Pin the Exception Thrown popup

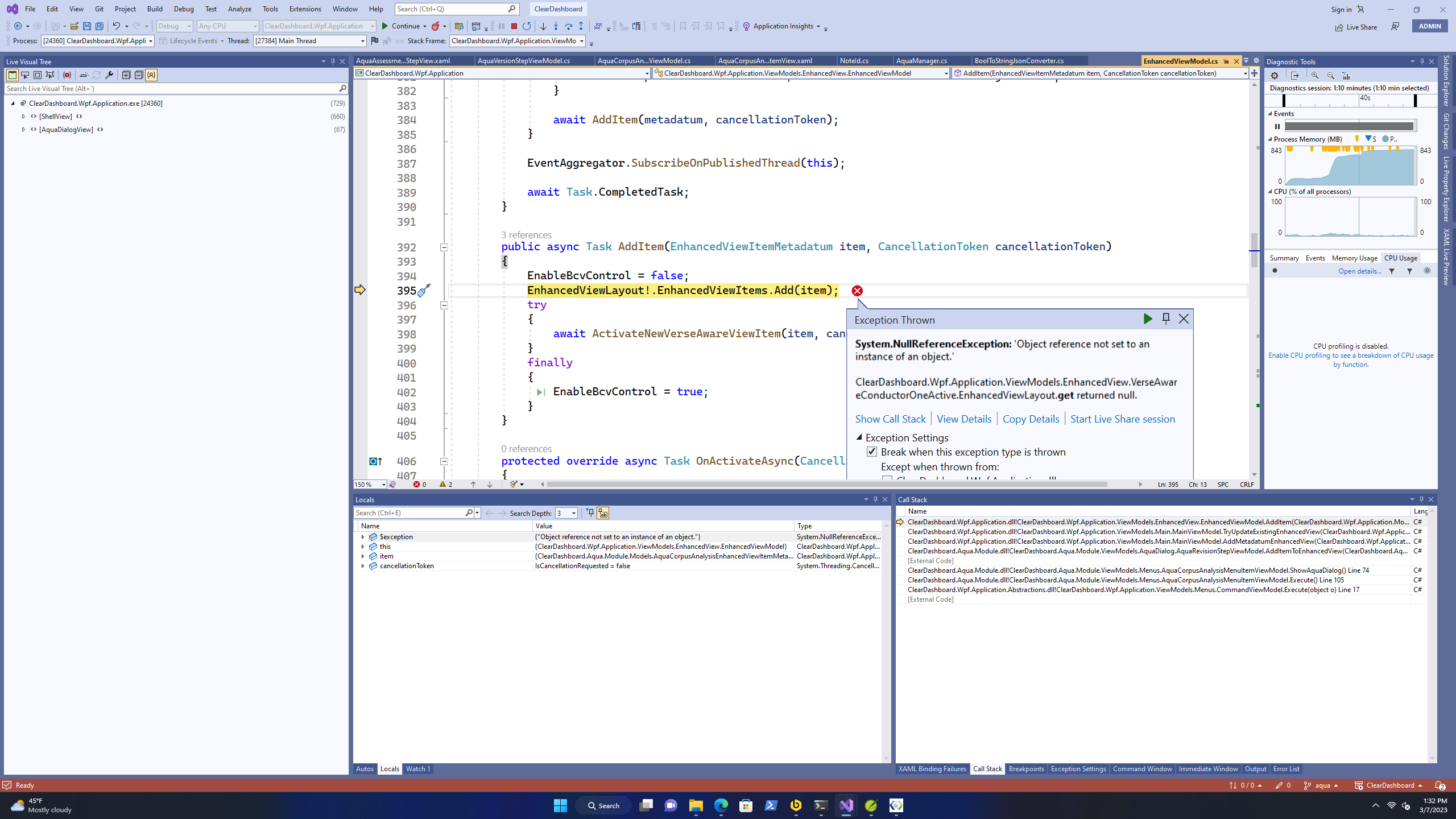1166,319
